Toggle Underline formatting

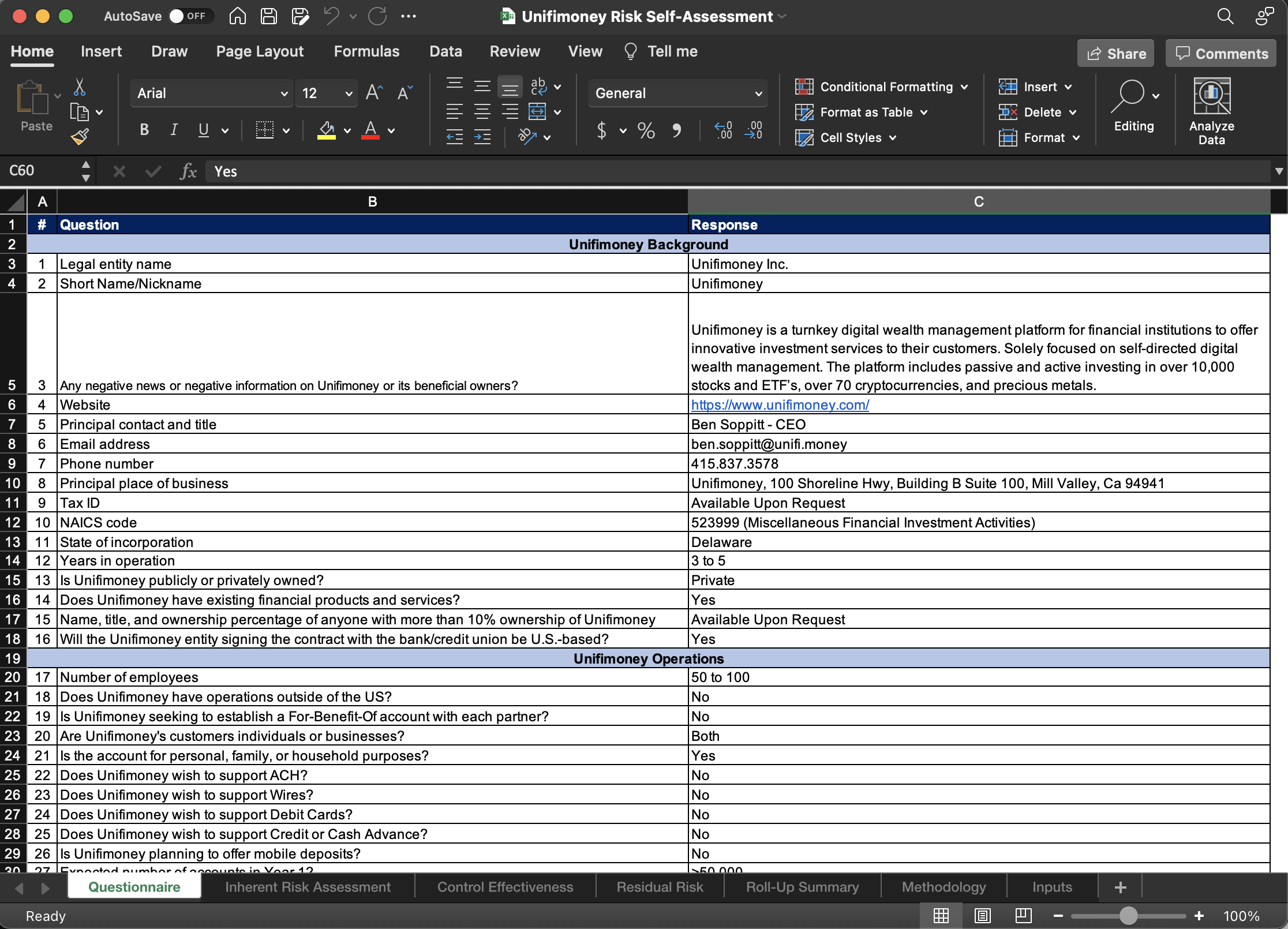point(204,130)
